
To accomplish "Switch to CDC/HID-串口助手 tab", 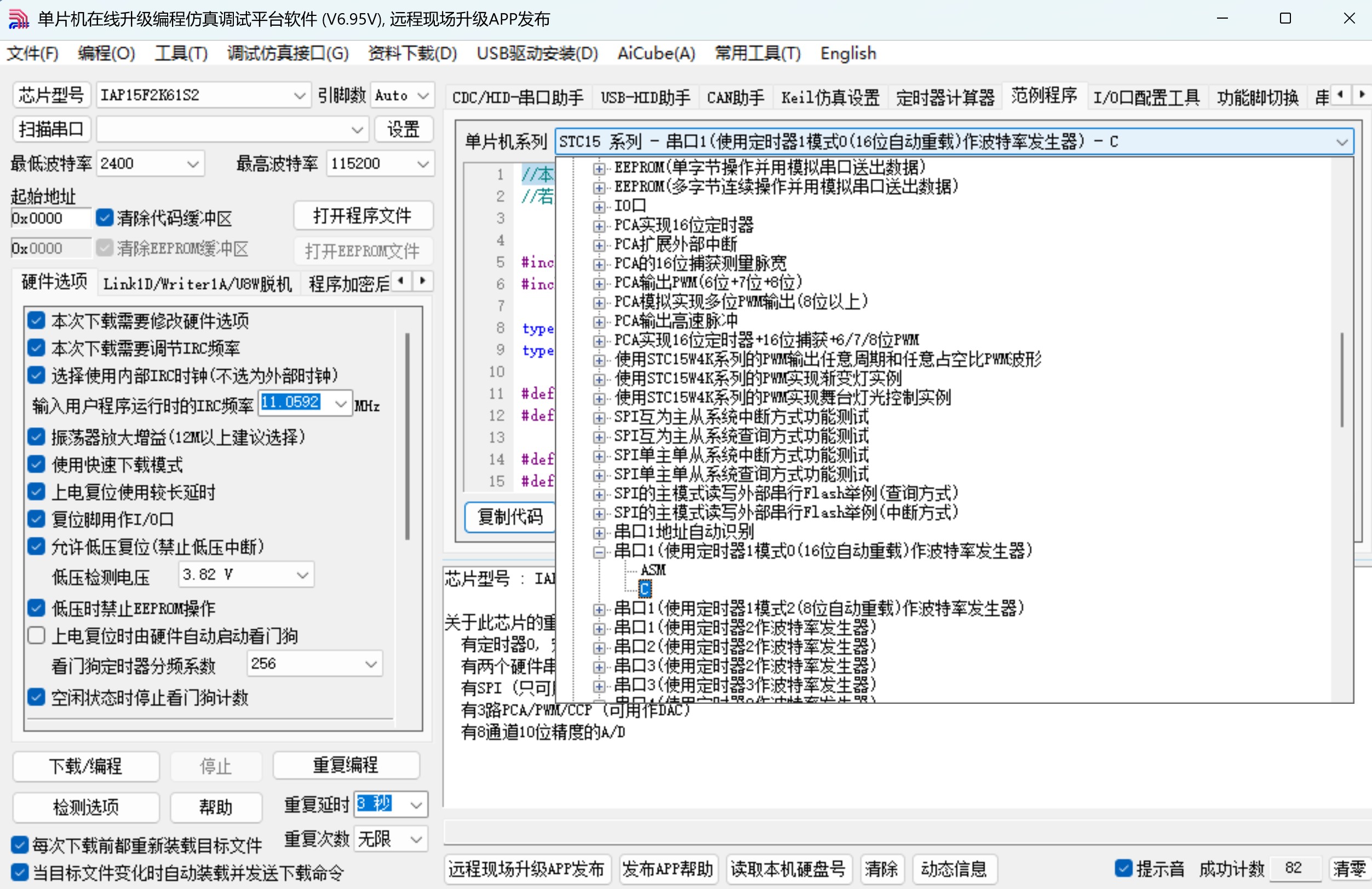I will click(518, 97).
